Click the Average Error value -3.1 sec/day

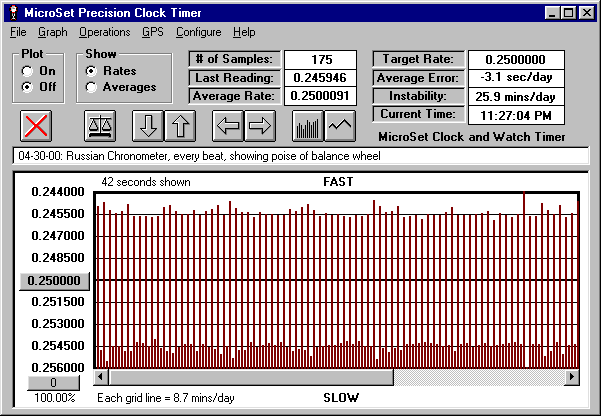pos(516,77)
